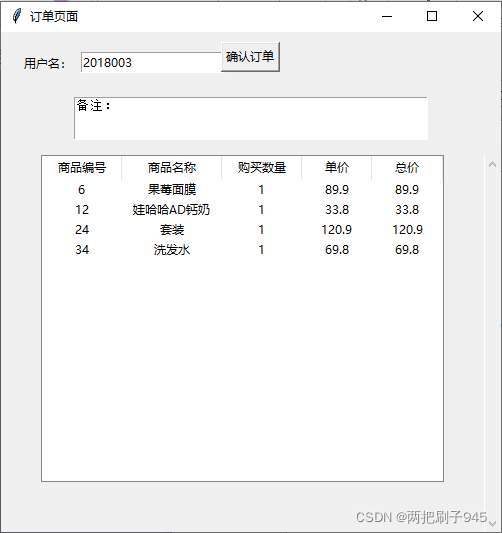Click quantity 1 in 洗发水 row
Viewport: 502px width, 533px height.
pos(261,250)
